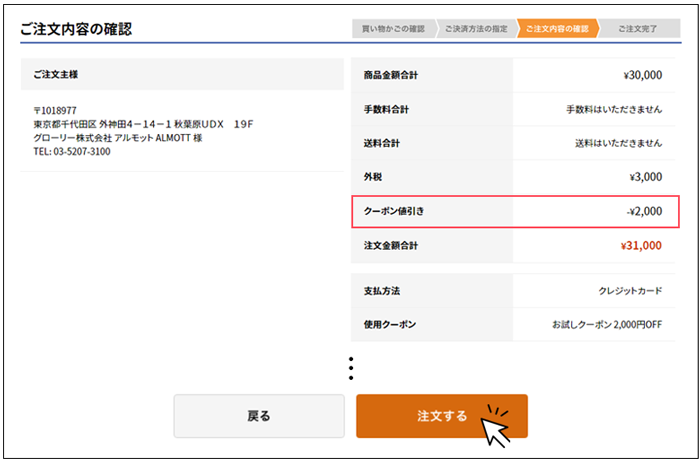Viewport: 700px width, 462px height.
Task: Select the ご注文内容の確認 step
Action: click(x=557, y=29)
